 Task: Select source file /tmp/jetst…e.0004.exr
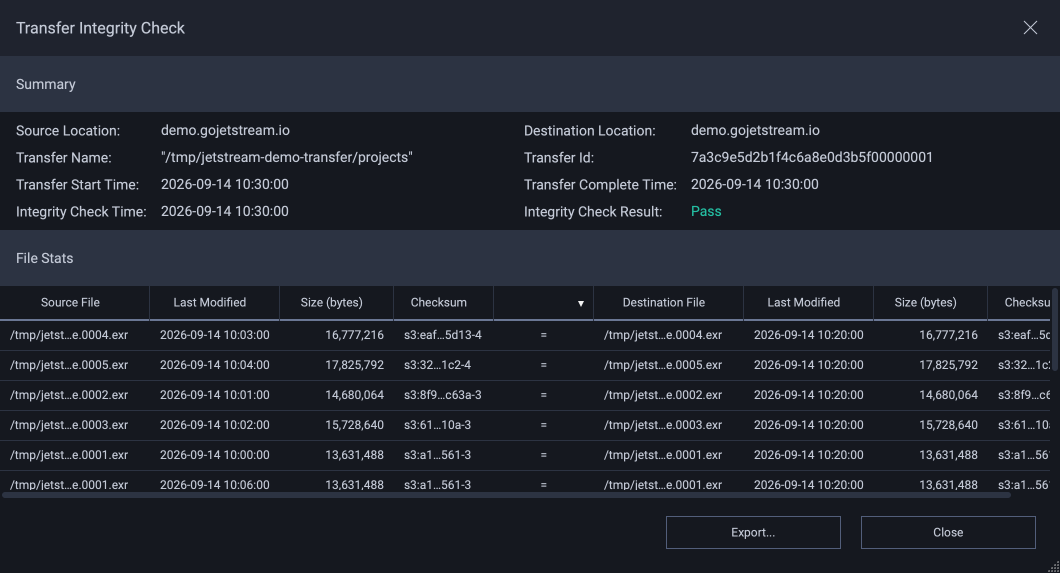[69, 335]
